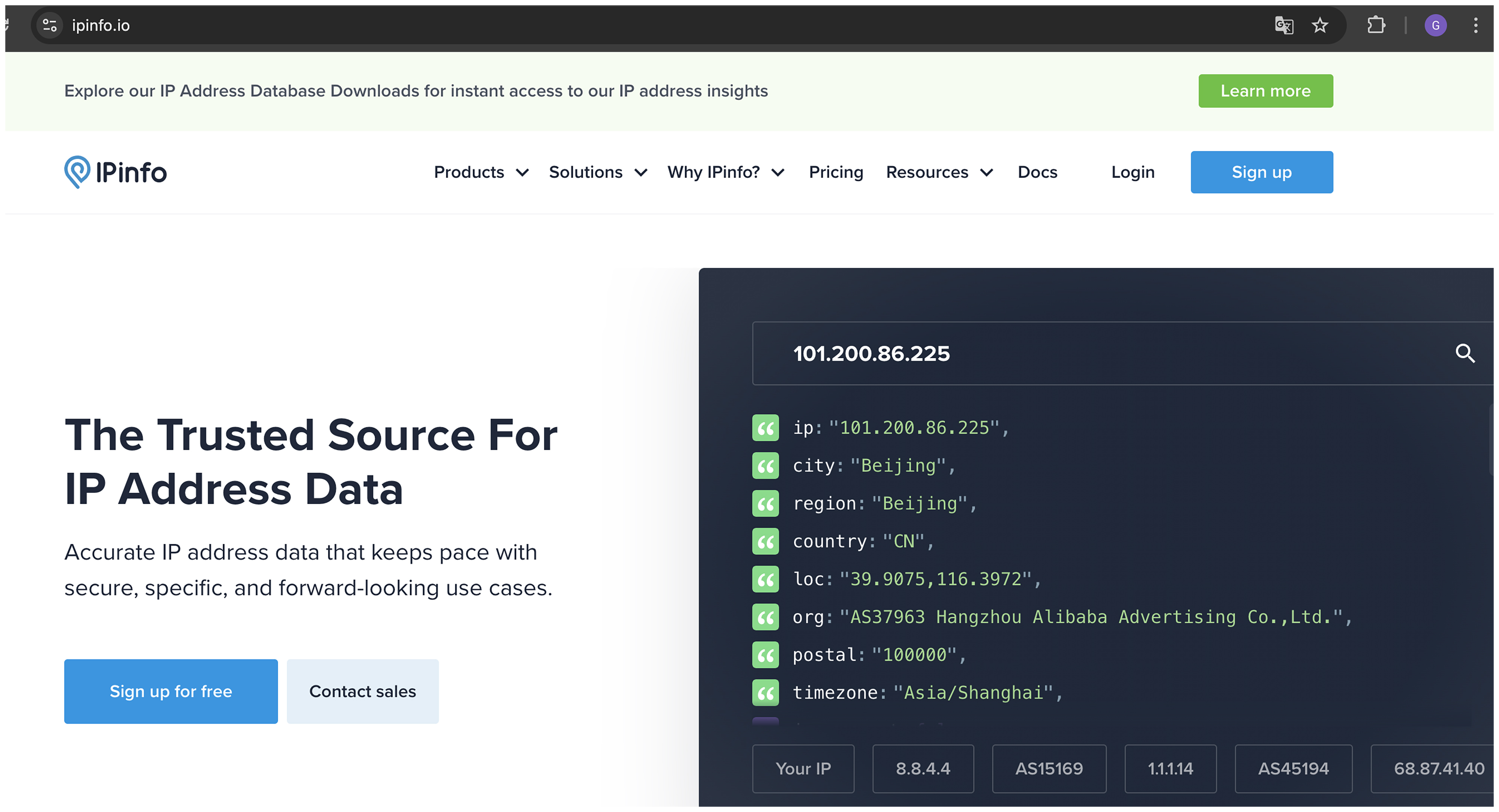Open Chrome translate page icon
The image size is (1499, 812).
(1284, 25)
